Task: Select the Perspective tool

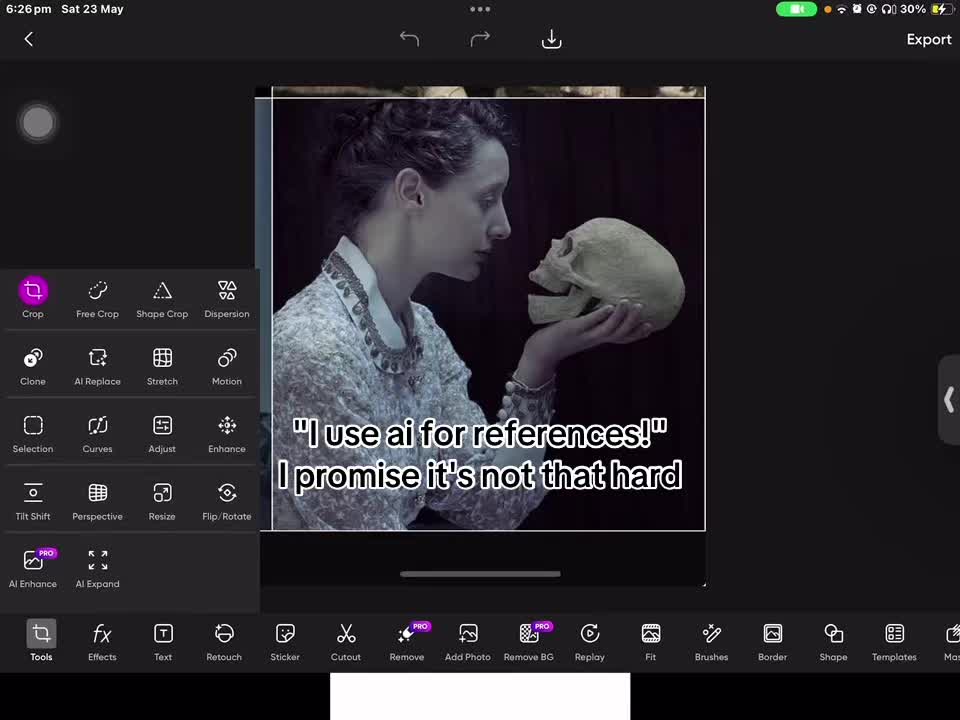Action: click(97, 502)
